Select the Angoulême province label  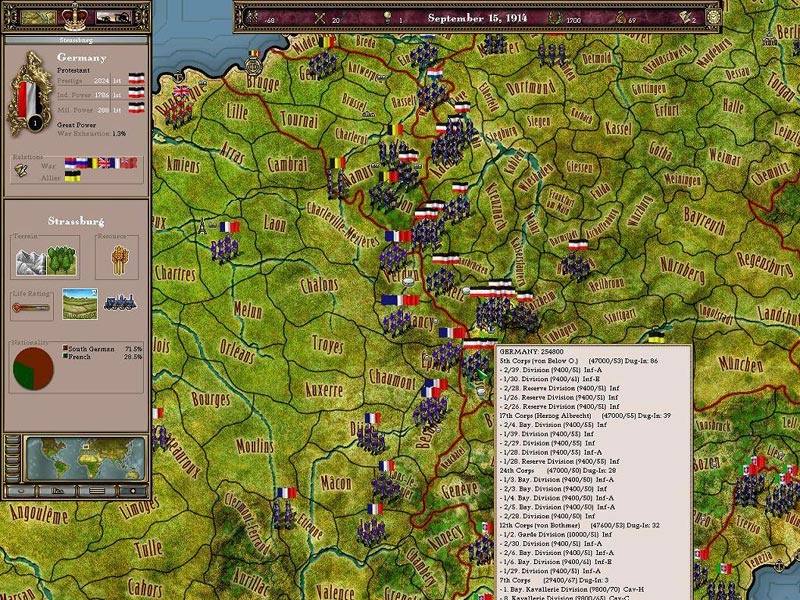38,514
